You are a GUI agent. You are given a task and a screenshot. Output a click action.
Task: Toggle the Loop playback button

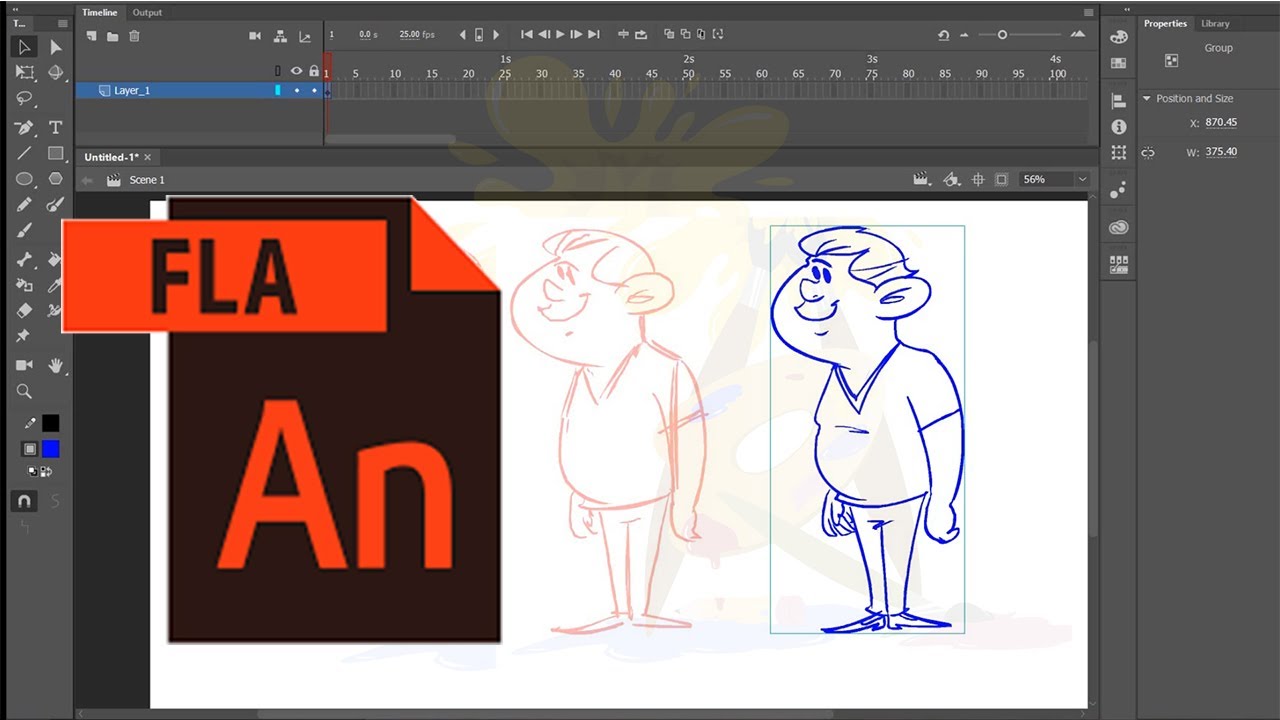pyautogui.click(x=641, y=35)
